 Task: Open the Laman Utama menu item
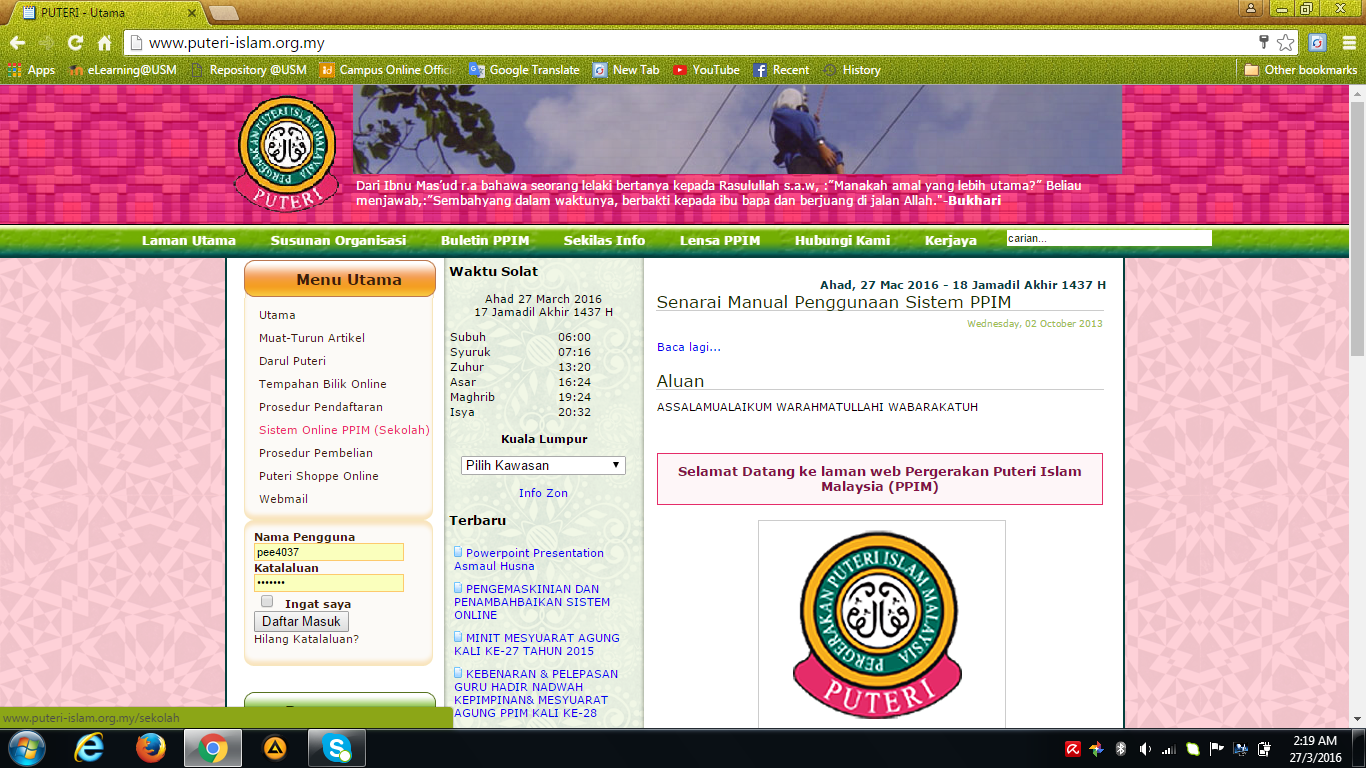coord(189,240)
